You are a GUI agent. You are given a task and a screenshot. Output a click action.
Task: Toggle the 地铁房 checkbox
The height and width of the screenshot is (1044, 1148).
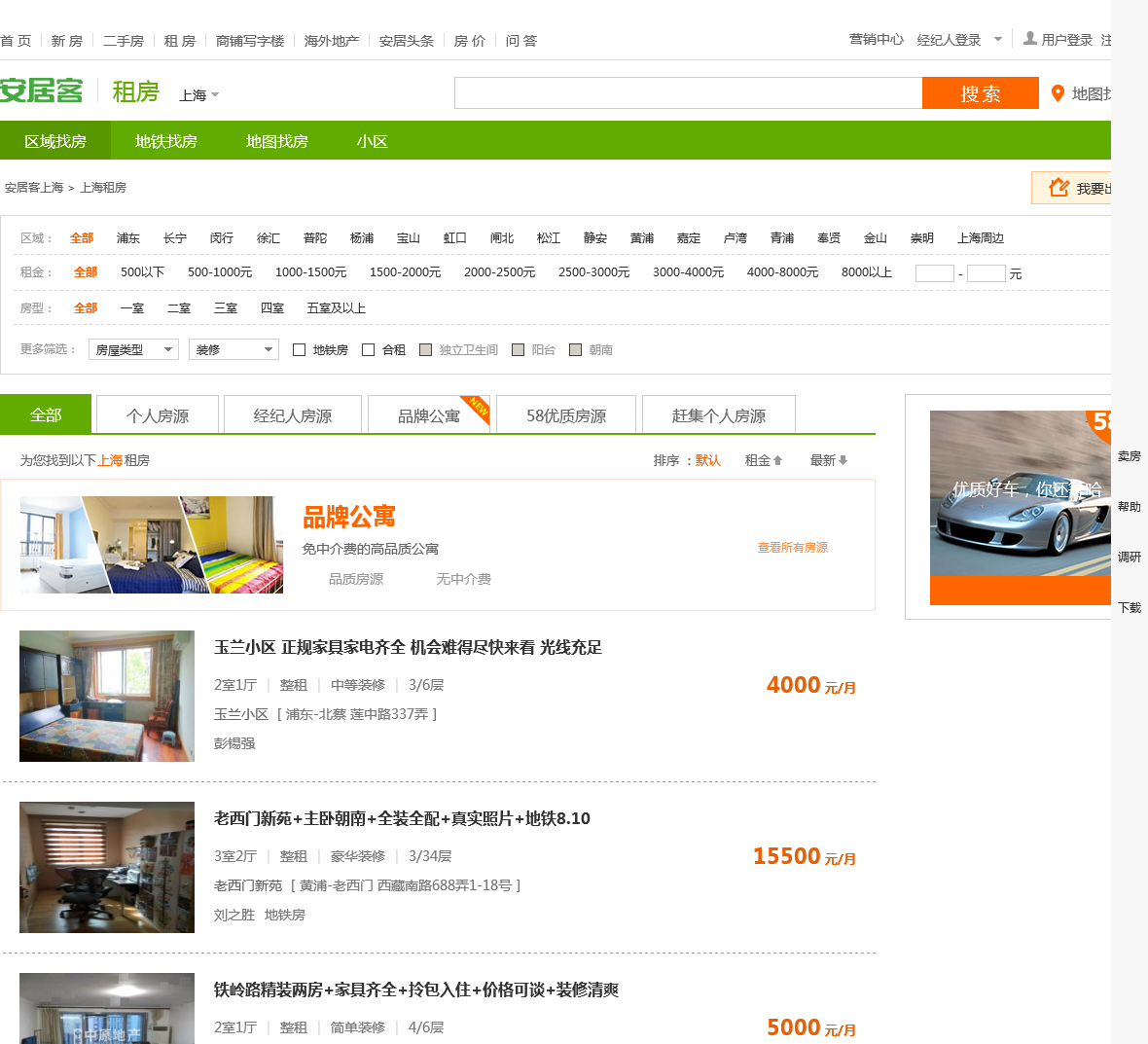click(x=299, y=350)
